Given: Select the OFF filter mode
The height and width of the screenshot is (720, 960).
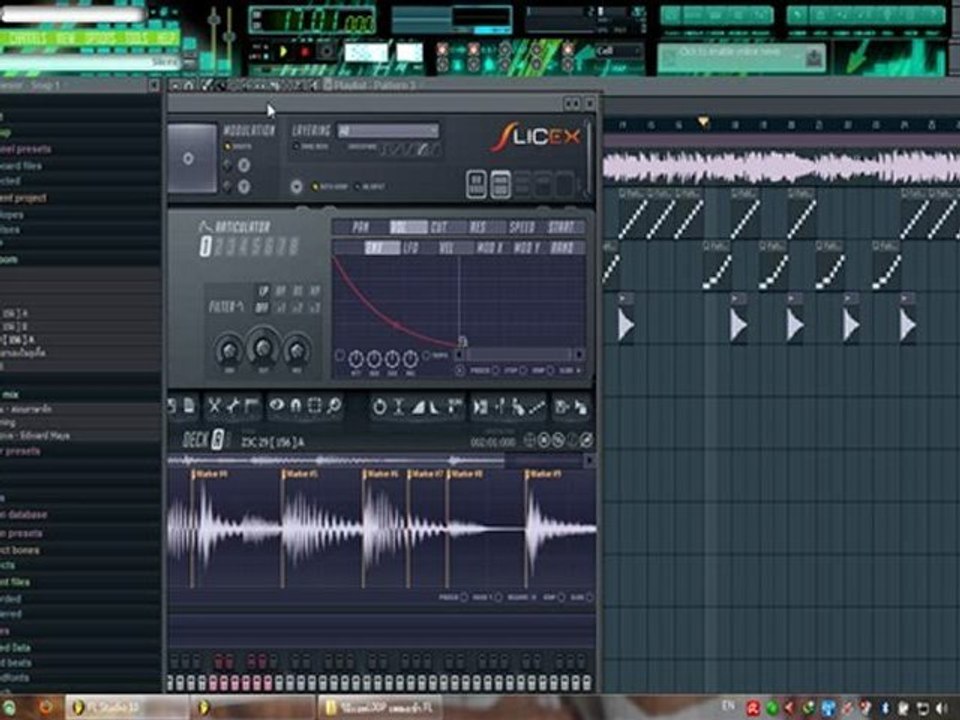Looking at the screenshot, I should tap(262, 308).
